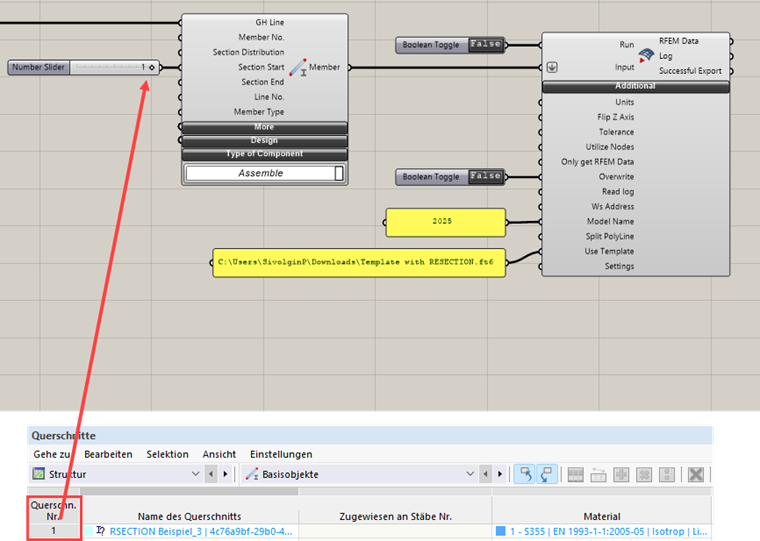Click the Run Boolean Toggle label
760x541 pixels.
431,45
